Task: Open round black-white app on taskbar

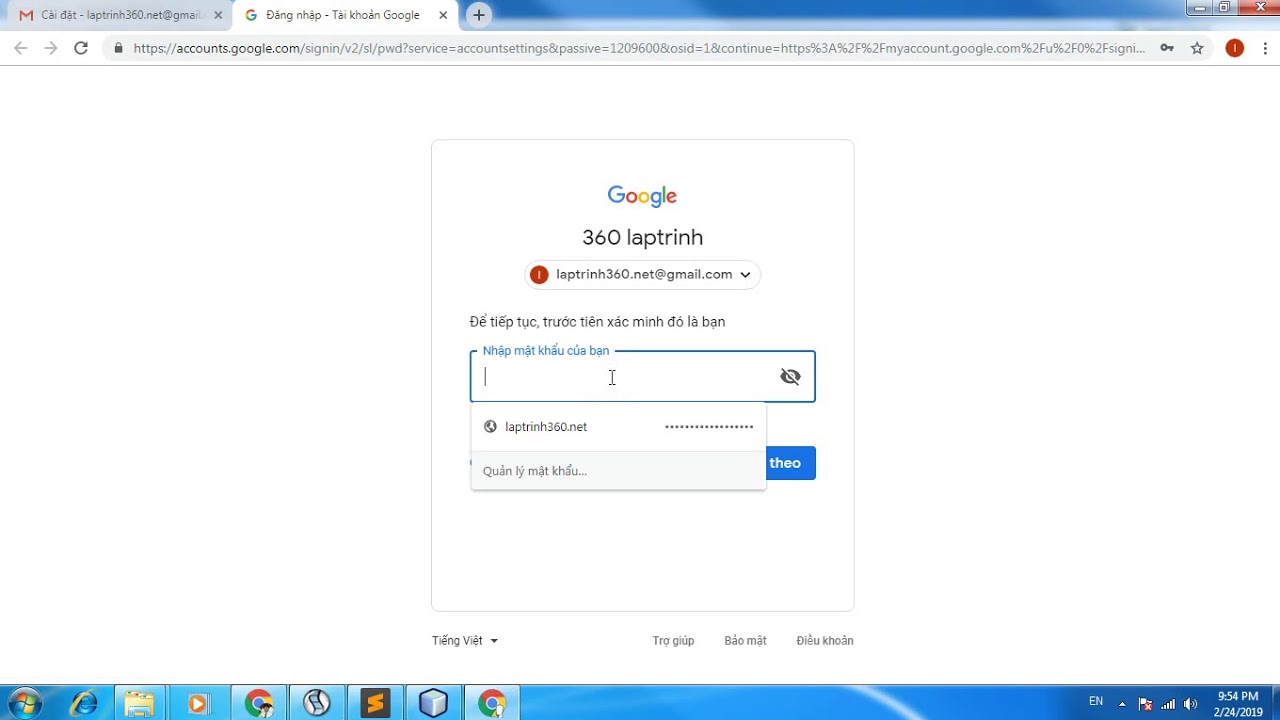Action: click(x=317, y=704)
